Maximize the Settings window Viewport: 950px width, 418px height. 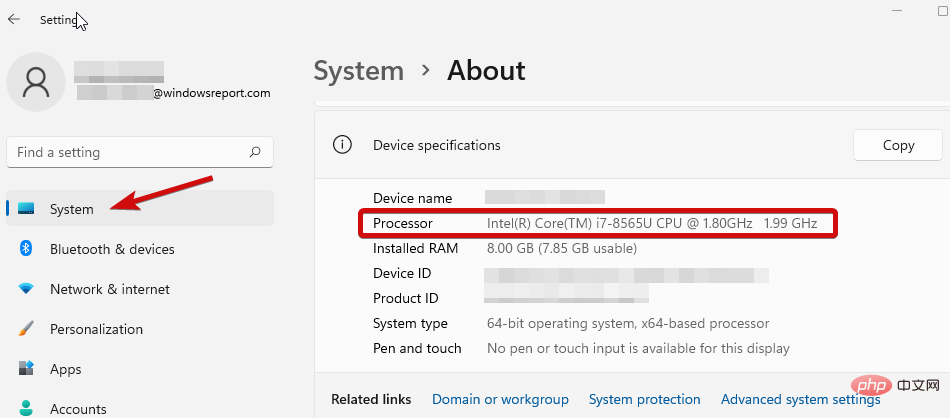[944, 11]
